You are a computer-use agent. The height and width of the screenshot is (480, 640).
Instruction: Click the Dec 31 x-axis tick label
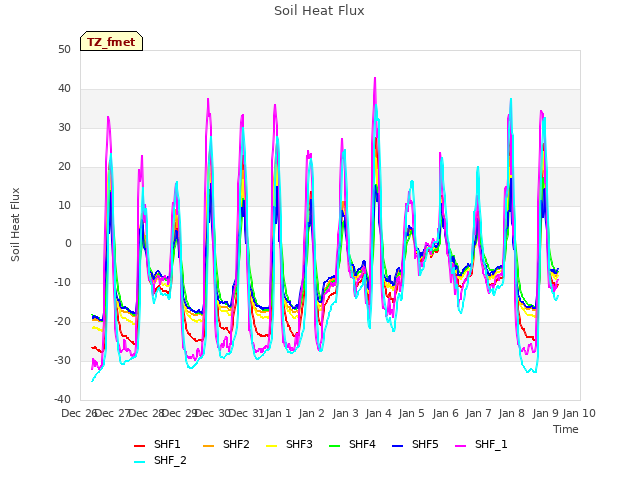[246, 413]
